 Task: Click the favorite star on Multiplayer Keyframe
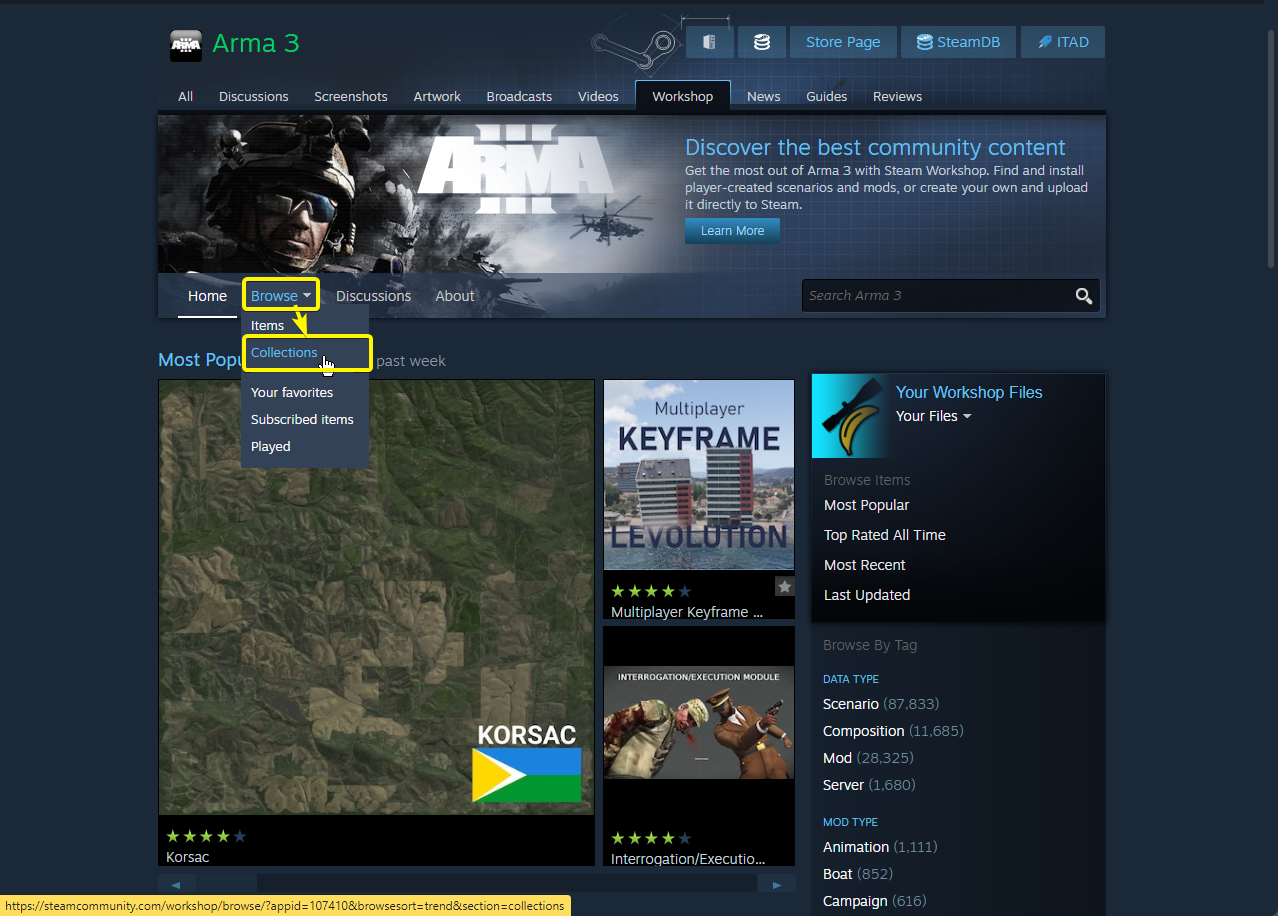coord(785,586)
